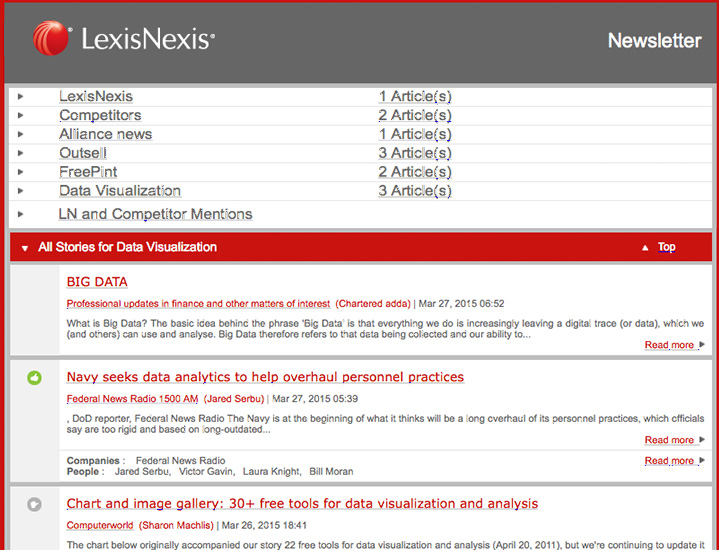This screenshot has height=550, width=719.
Task: Click 3 Article(s) link for Outsell row
Action: pos(415,153)
